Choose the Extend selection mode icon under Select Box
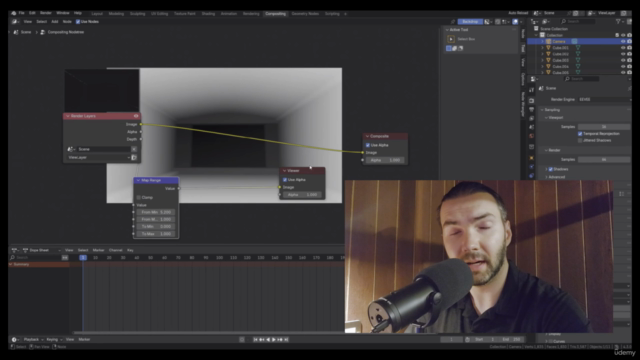Viewport: 640px width, 360px height. point(454,48)
